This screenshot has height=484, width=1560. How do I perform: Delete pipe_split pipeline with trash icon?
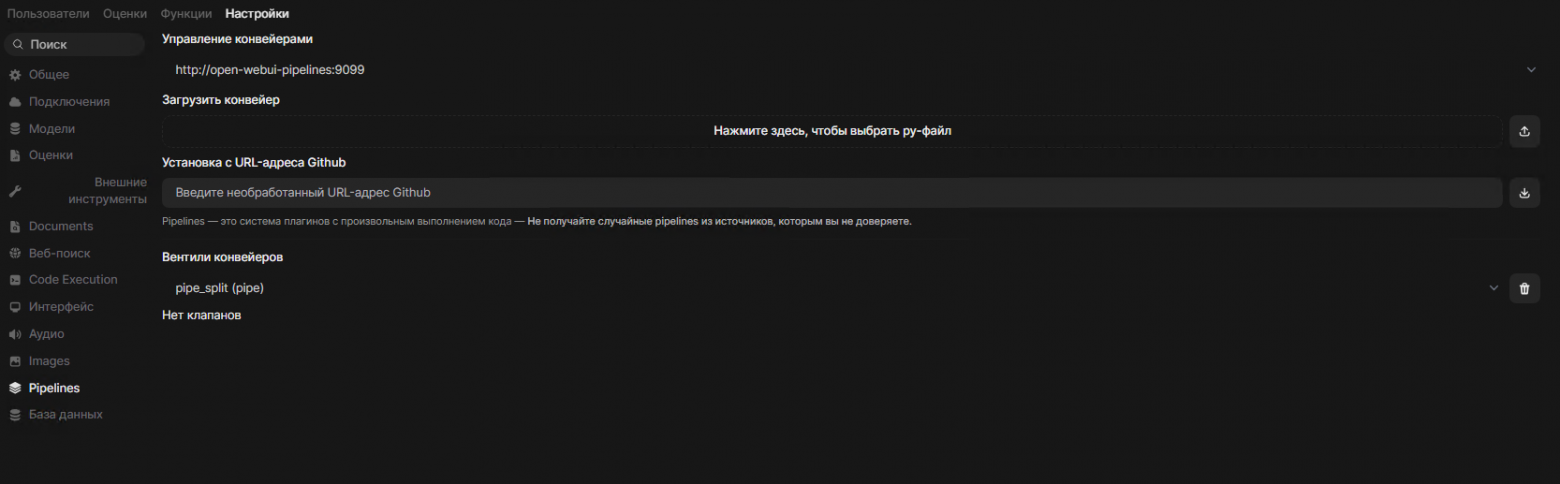1524,288
